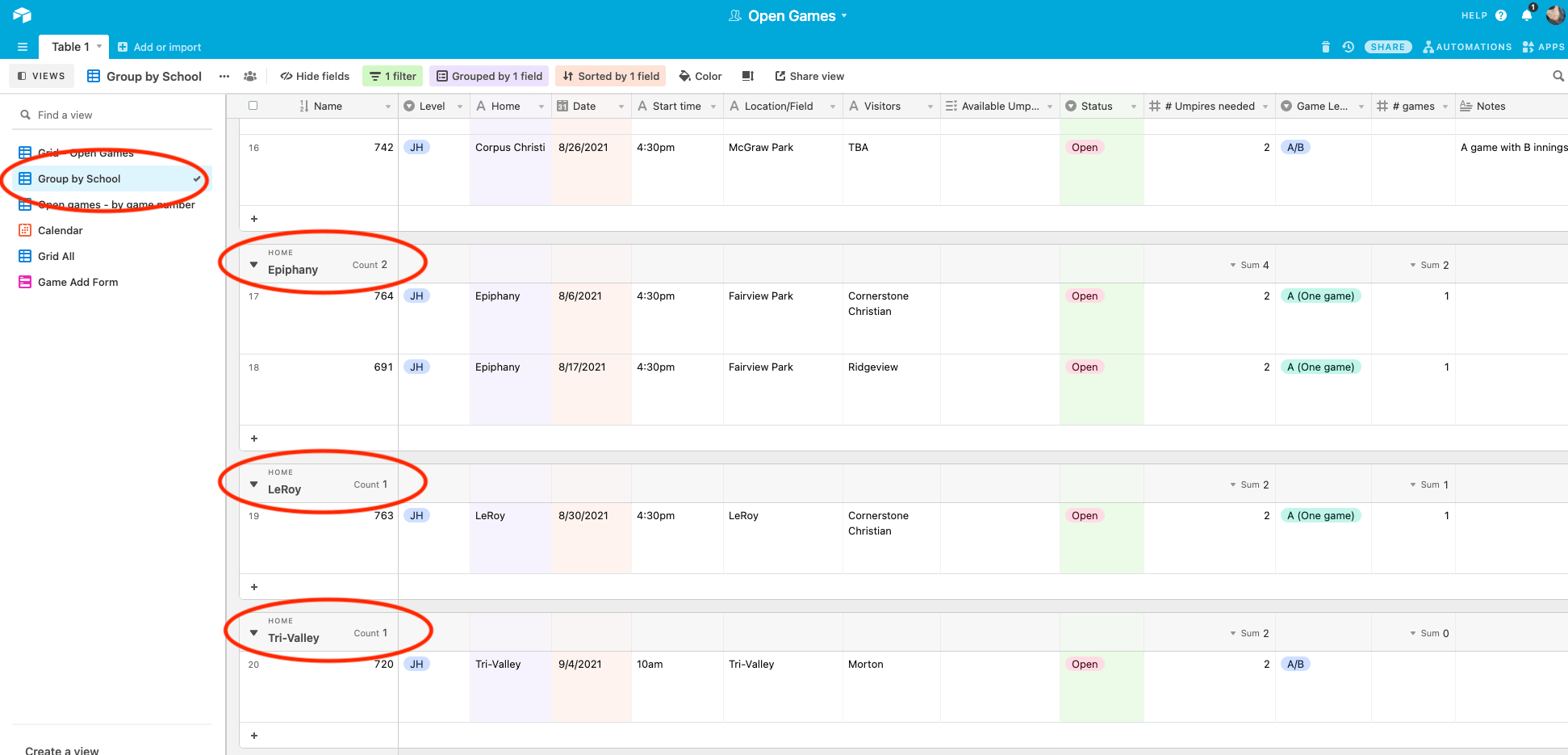Open the Calendar view
Viewport: 1568px width, 755px height.
pyautogui.click(x=61, y=230)
